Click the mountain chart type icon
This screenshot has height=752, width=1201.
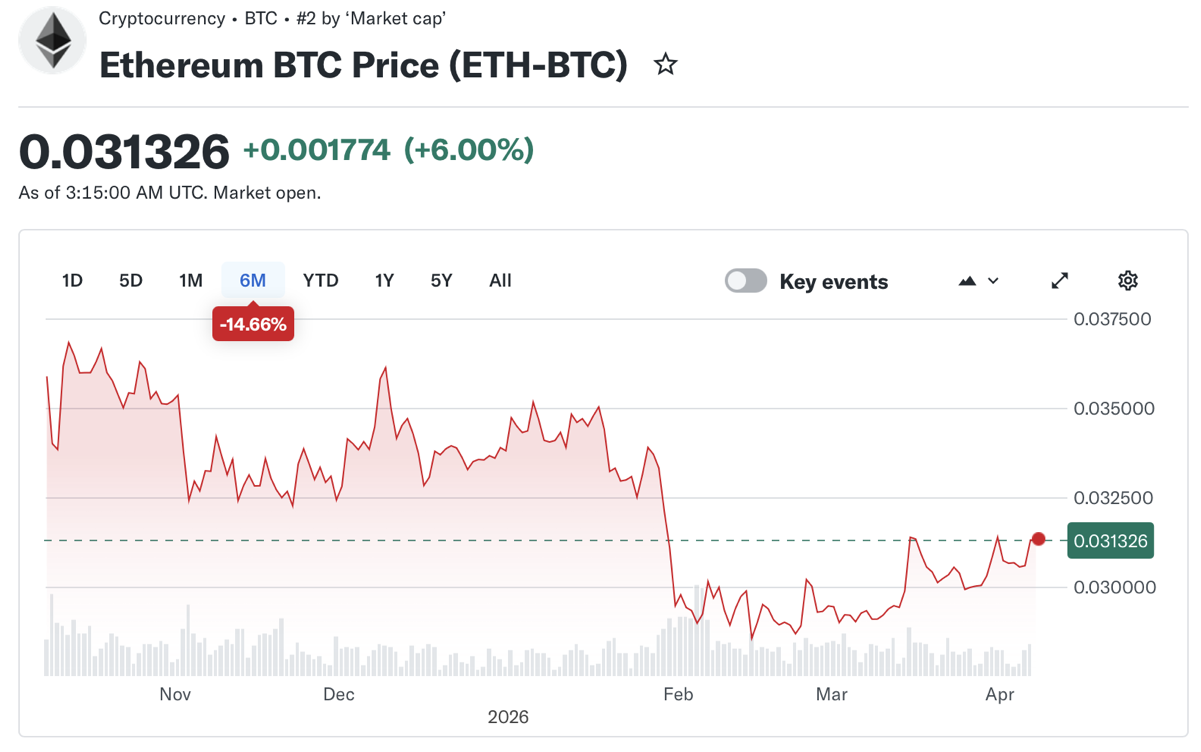[x=967, y=281]
